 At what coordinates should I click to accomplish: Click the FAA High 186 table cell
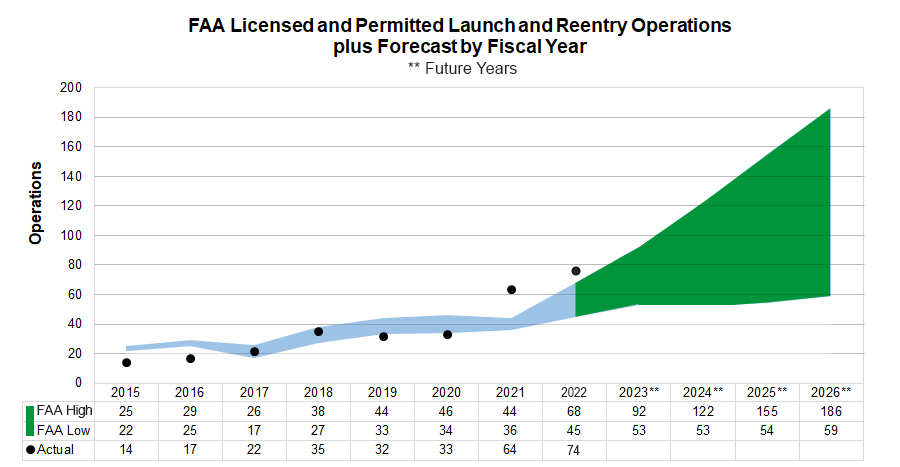point(831,411)
